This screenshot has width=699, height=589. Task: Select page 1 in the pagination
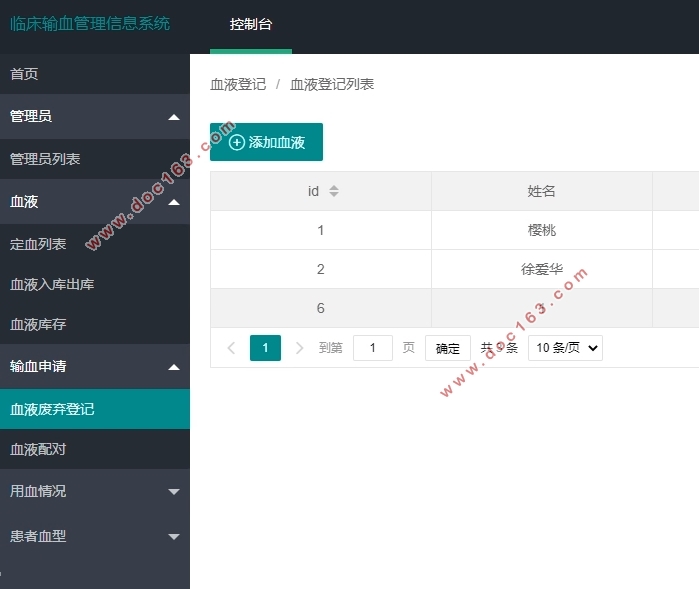pos(265,348)
